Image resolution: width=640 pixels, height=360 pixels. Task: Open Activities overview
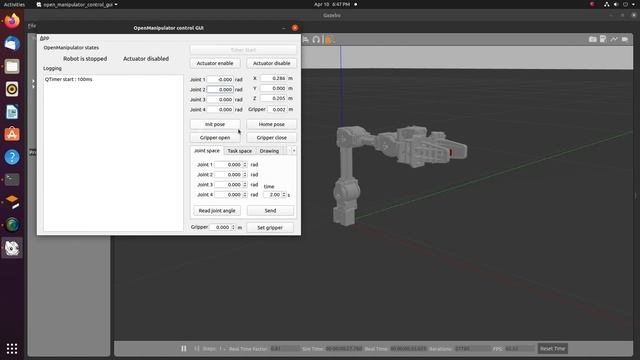tap(14, 4)
